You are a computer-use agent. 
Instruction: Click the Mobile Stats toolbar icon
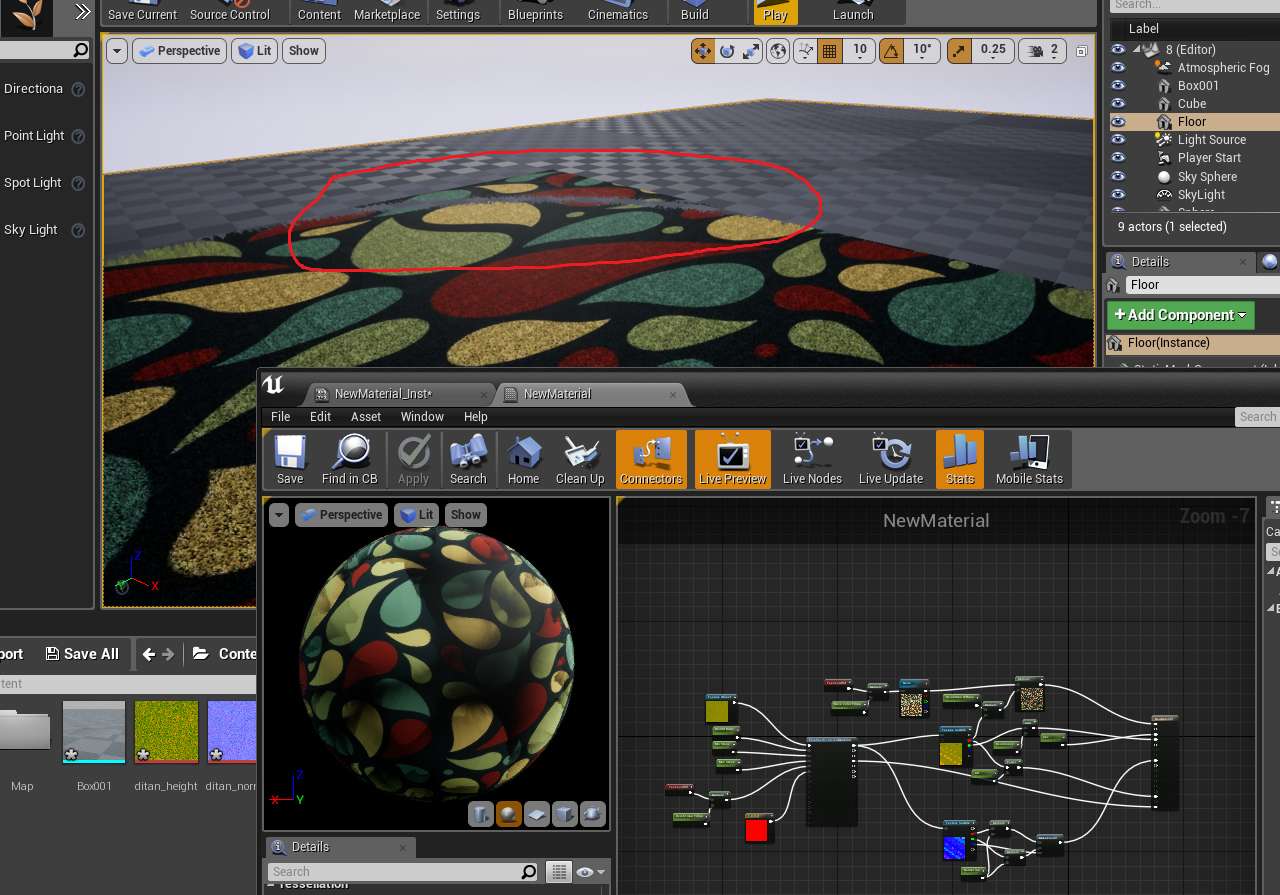coord(1029,459)
